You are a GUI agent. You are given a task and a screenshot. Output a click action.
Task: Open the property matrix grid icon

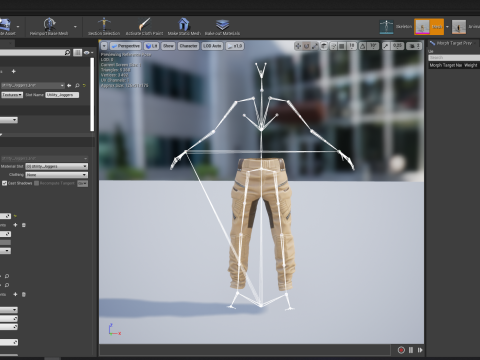[x=77, y=53]
